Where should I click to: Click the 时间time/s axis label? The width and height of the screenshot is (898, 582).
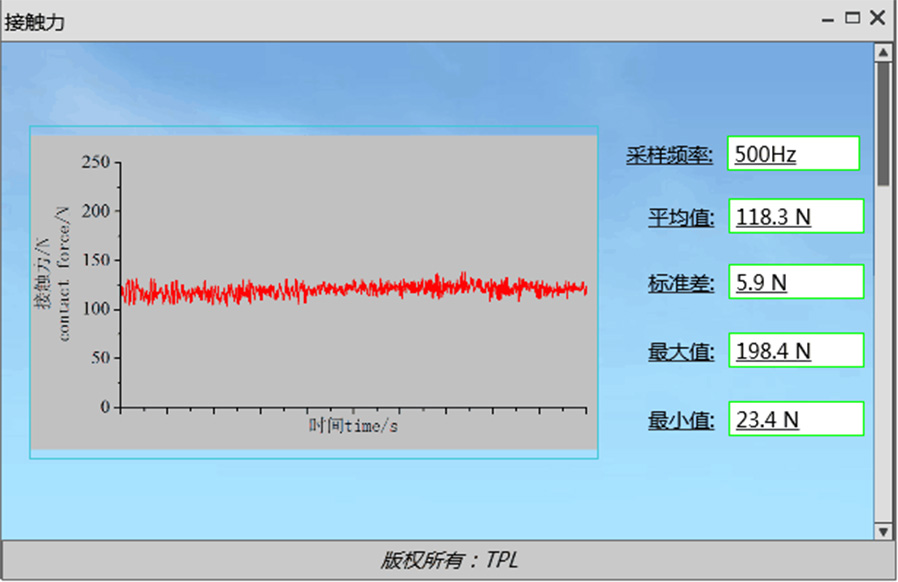[353, 426]
